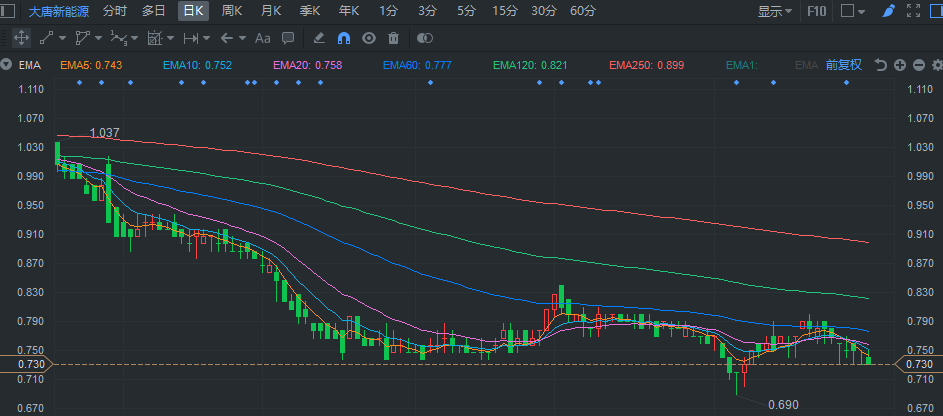
Task: Switch to 5分 five-minute chart
Action: point(465,11)
